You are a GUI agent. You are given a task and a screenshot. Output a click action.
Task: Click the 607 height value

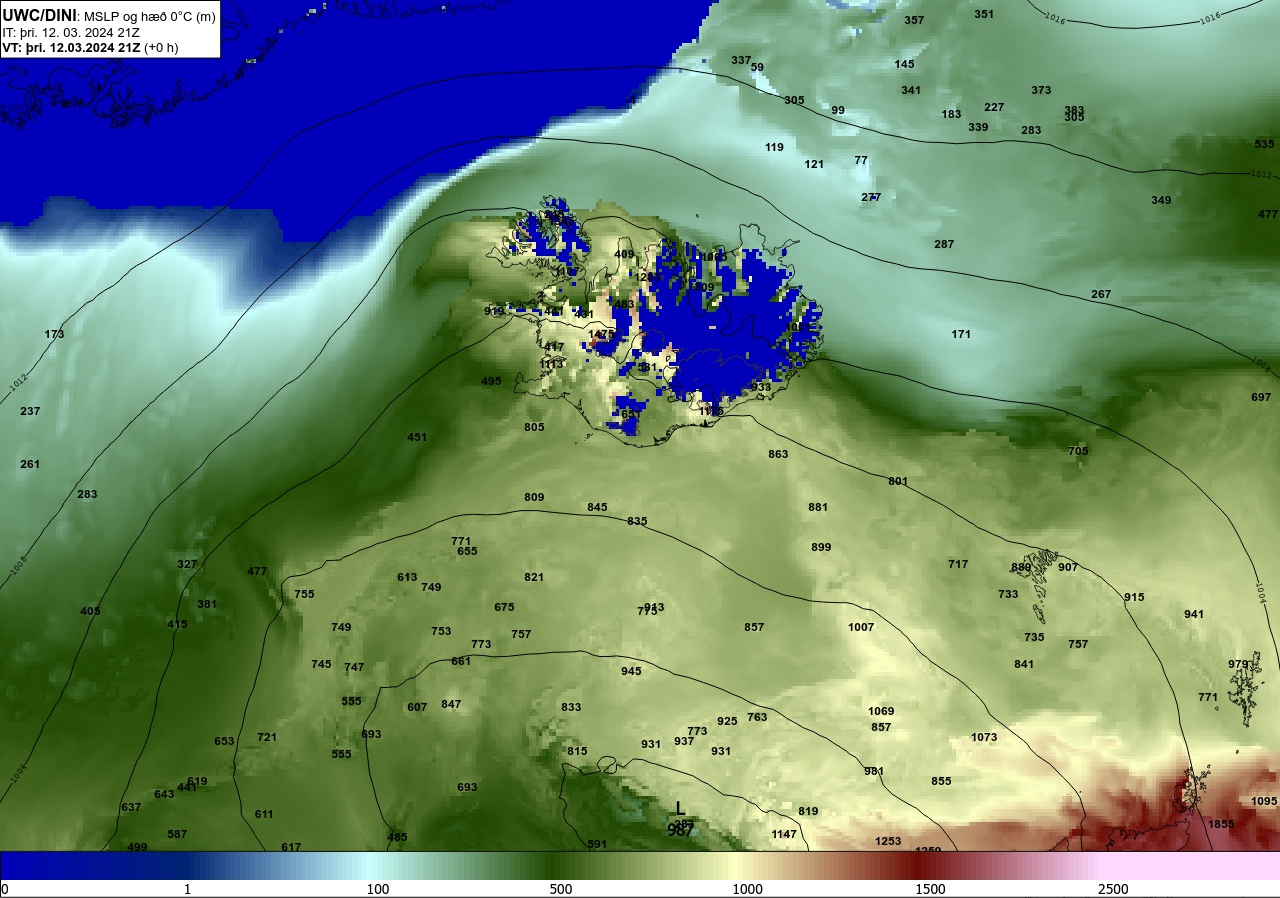tap(417, 707)
